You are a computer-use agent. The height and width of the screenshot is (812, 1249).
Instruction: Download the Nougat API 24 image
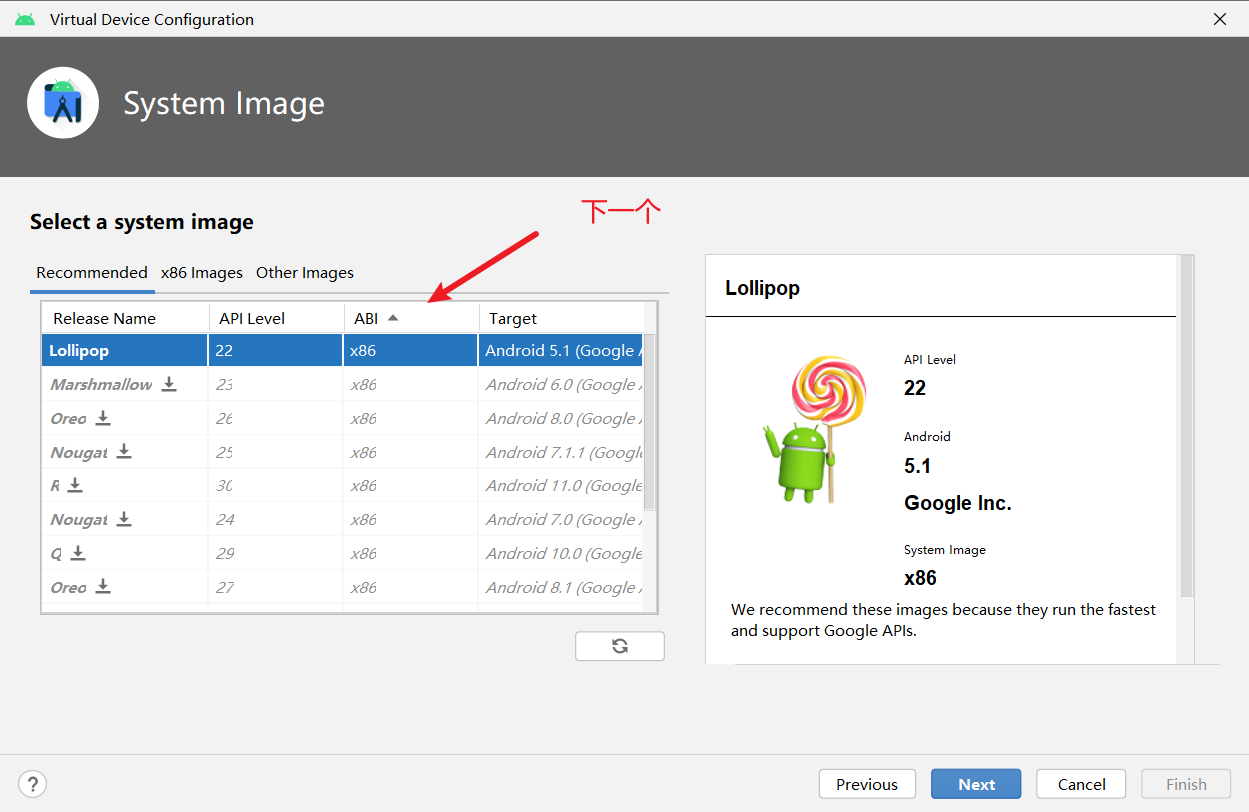124,519
